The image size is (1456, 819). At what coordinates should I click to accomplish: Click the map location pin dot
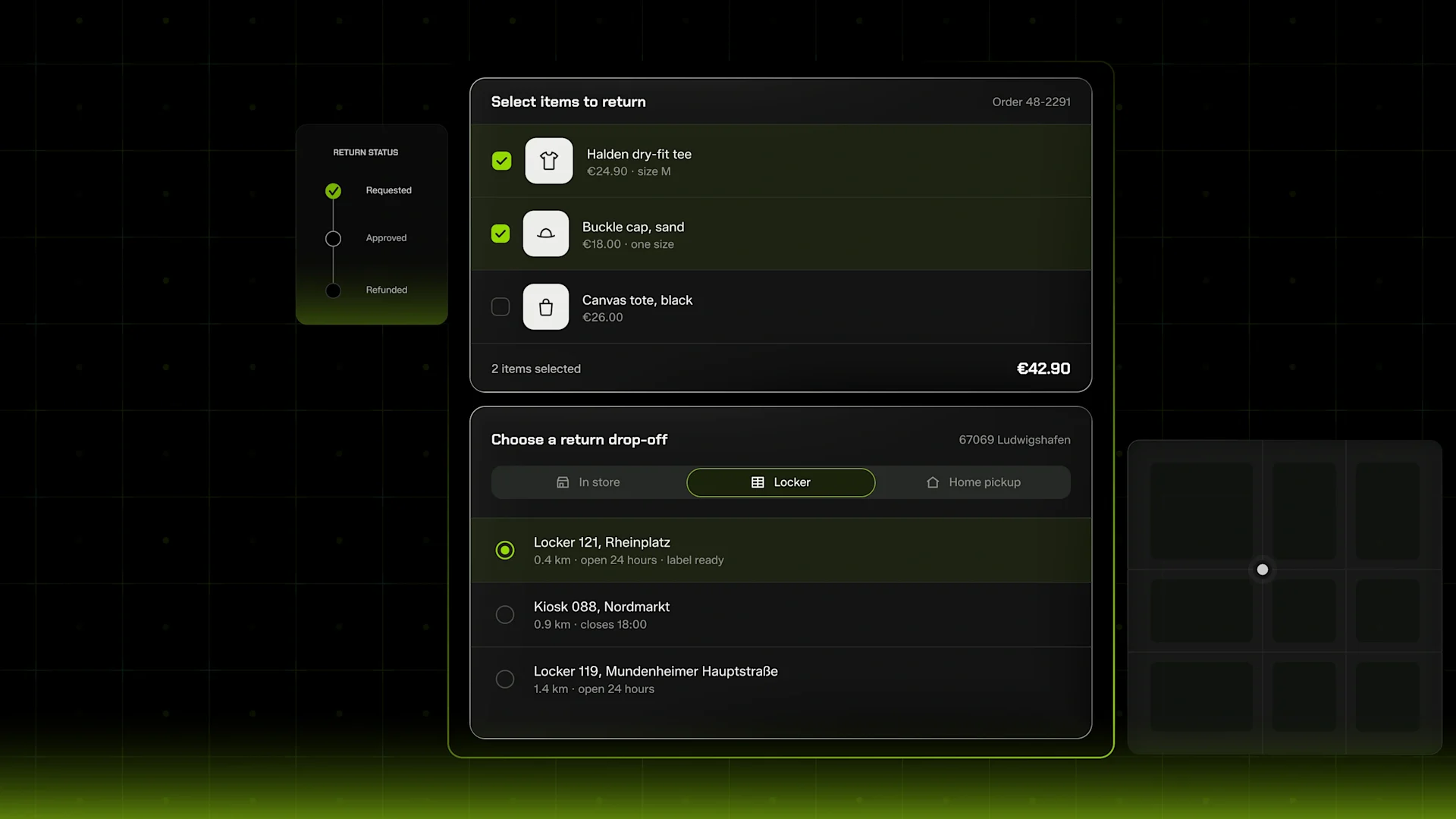(1263, 570)
